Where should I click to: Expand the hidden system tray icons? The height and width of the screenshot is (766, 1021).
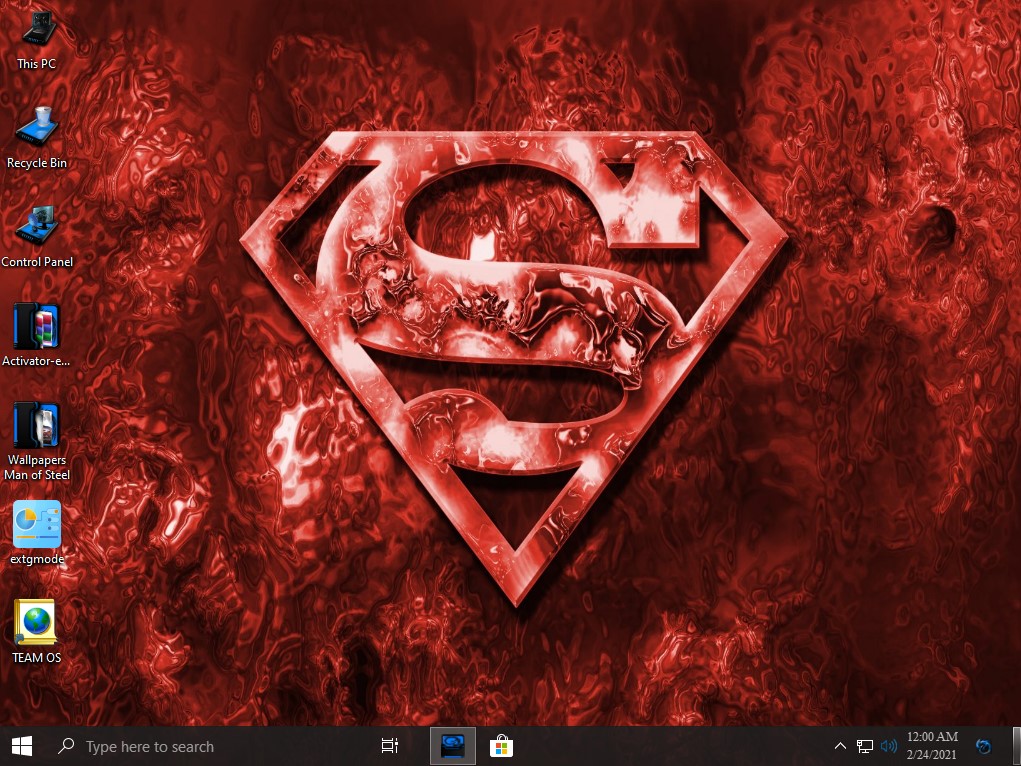click(x=840, y=746)
